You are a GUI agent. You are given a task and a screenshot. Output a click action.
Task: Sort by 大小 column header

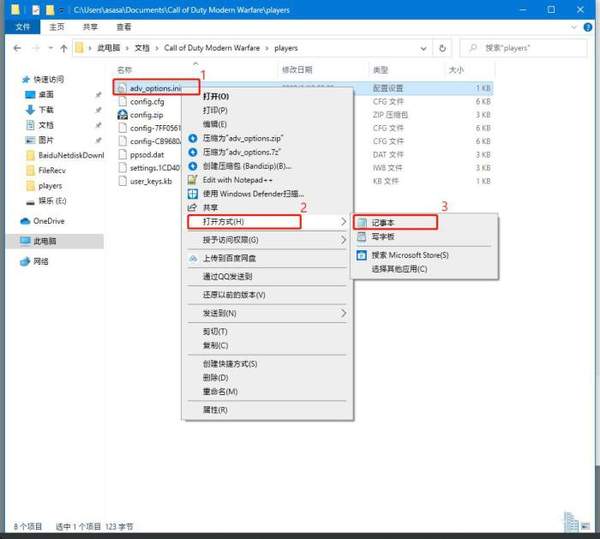456,70
